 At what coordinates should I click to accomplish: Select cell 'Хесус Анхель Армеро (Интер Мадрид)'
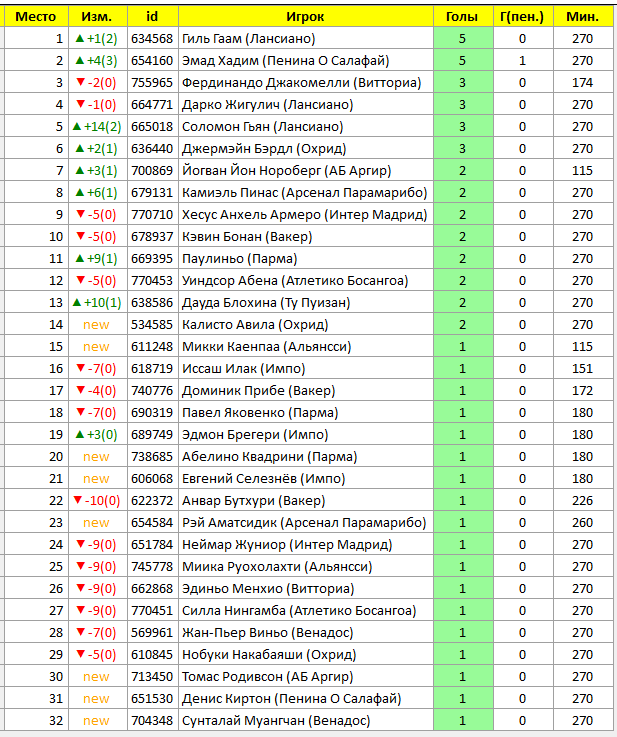point(305,215)
